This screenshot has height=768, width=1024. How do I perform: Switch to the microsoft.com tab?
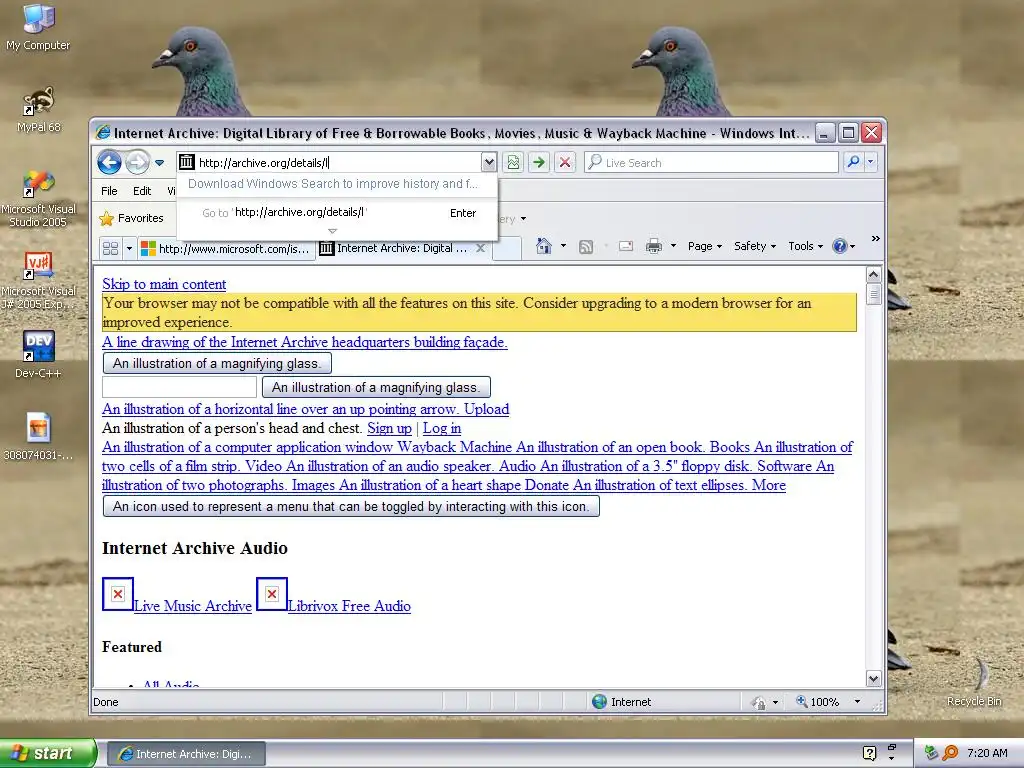(x=226, y=248)
